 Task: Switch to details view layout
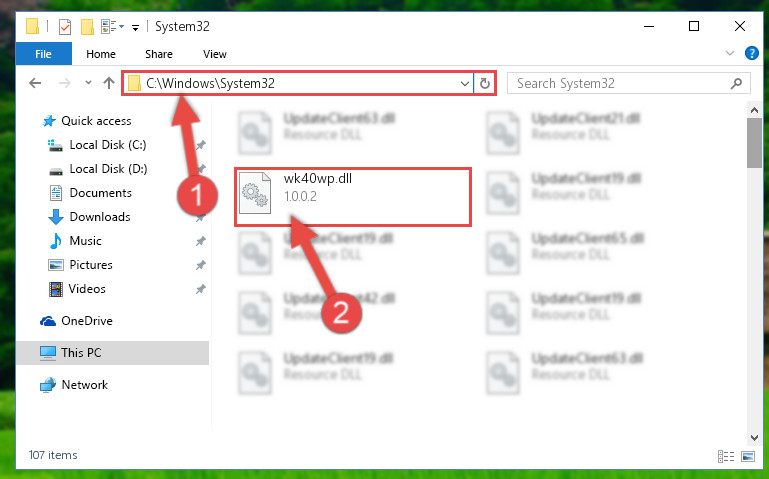(x=726, y=456)
